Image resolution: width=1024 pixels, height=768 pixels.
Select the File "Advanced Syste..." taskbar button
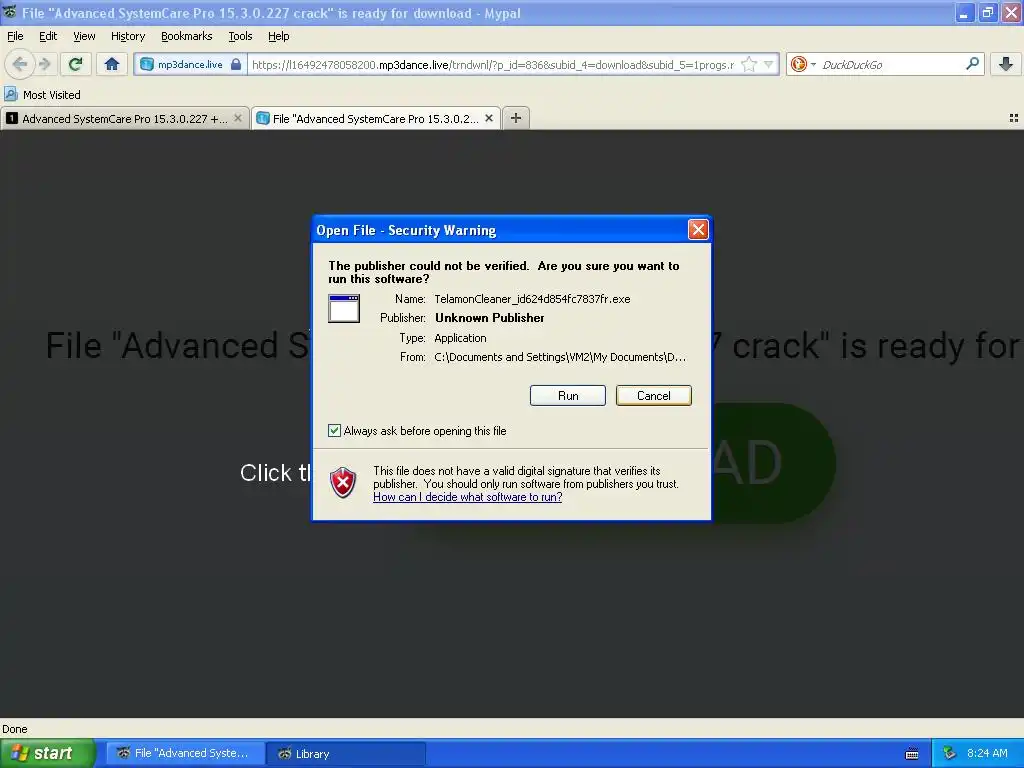coord(185,754)
